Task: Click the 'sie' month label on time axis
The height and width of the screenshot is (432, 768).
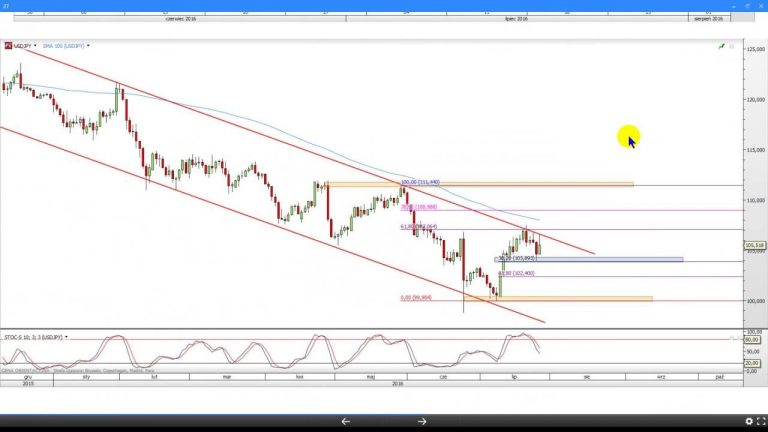Action: [587, 377]
